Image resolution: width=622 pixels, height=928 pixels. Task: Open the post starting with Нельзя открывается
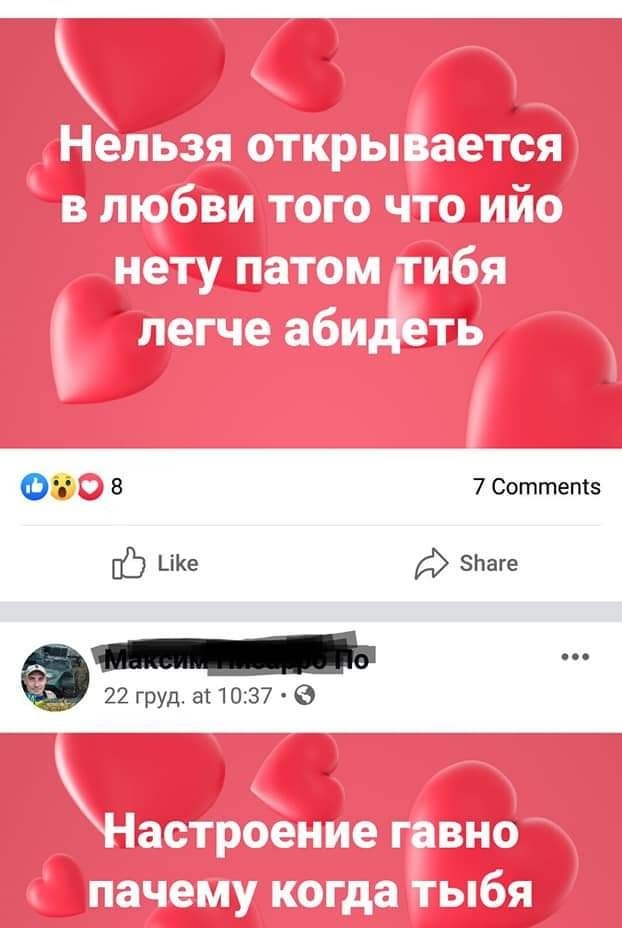[x=311, y=234]
